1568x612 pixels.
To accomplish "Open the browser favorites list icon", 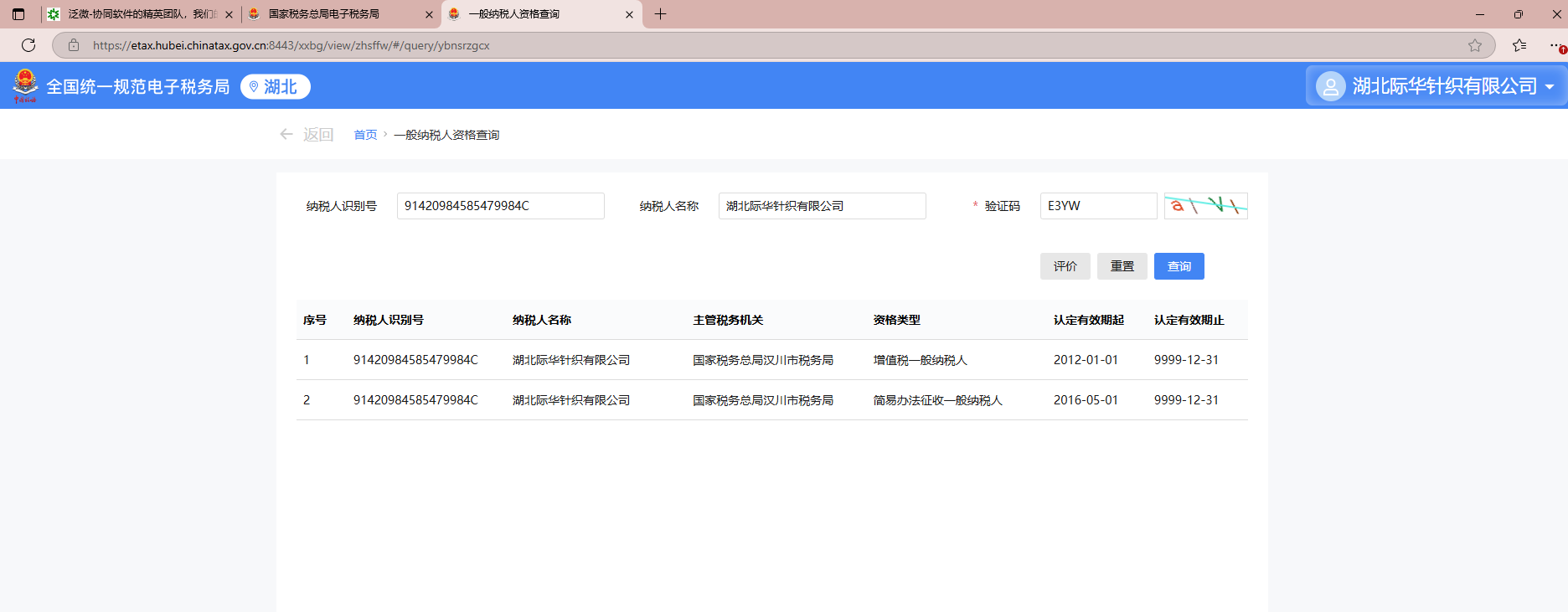I will click(x=1519, y=45).
